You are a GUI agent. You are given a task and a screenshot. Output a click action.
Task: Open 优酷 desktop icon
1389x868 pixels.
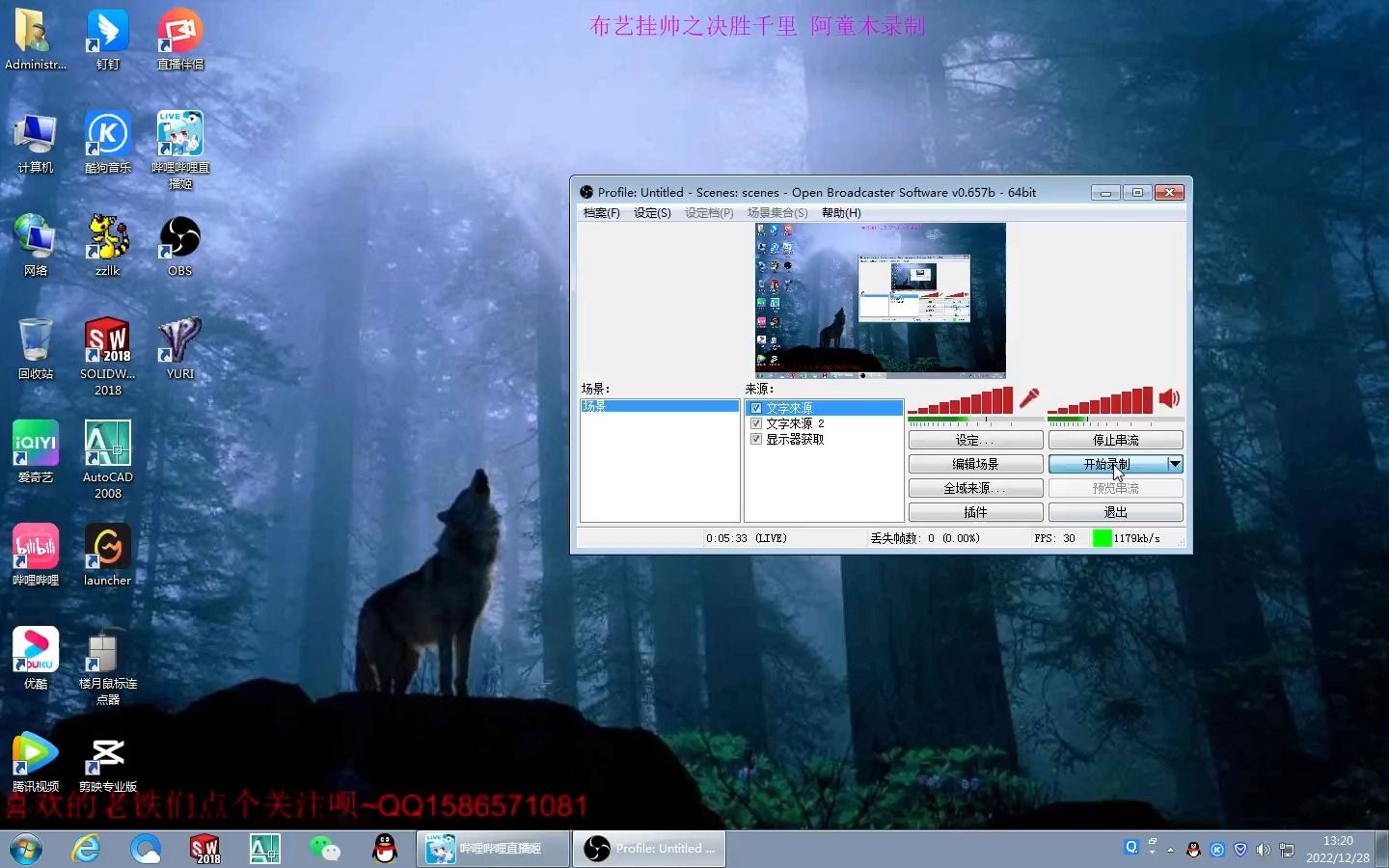coord(36,660)
